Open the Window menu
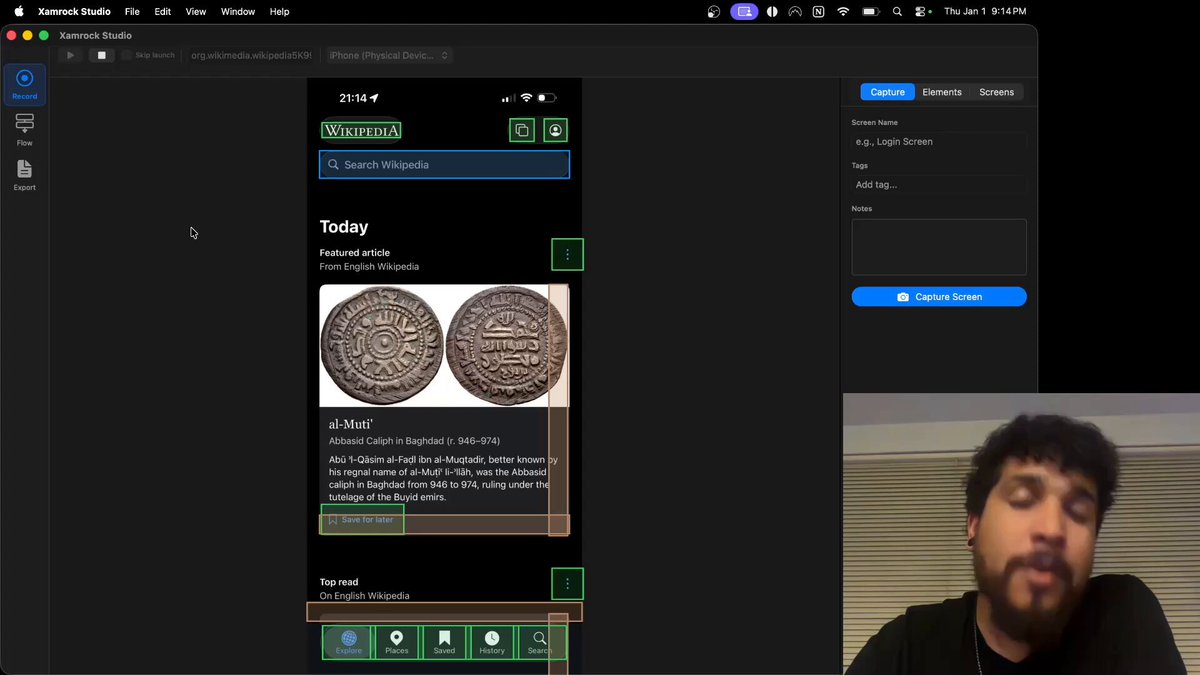The image size is (1200, 675). pos(238,11)
